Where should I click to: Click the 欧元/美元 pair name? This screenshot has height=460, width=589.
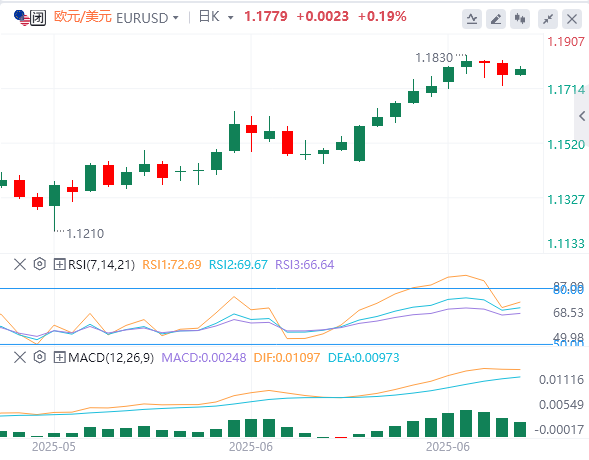[x=83, y=17]
